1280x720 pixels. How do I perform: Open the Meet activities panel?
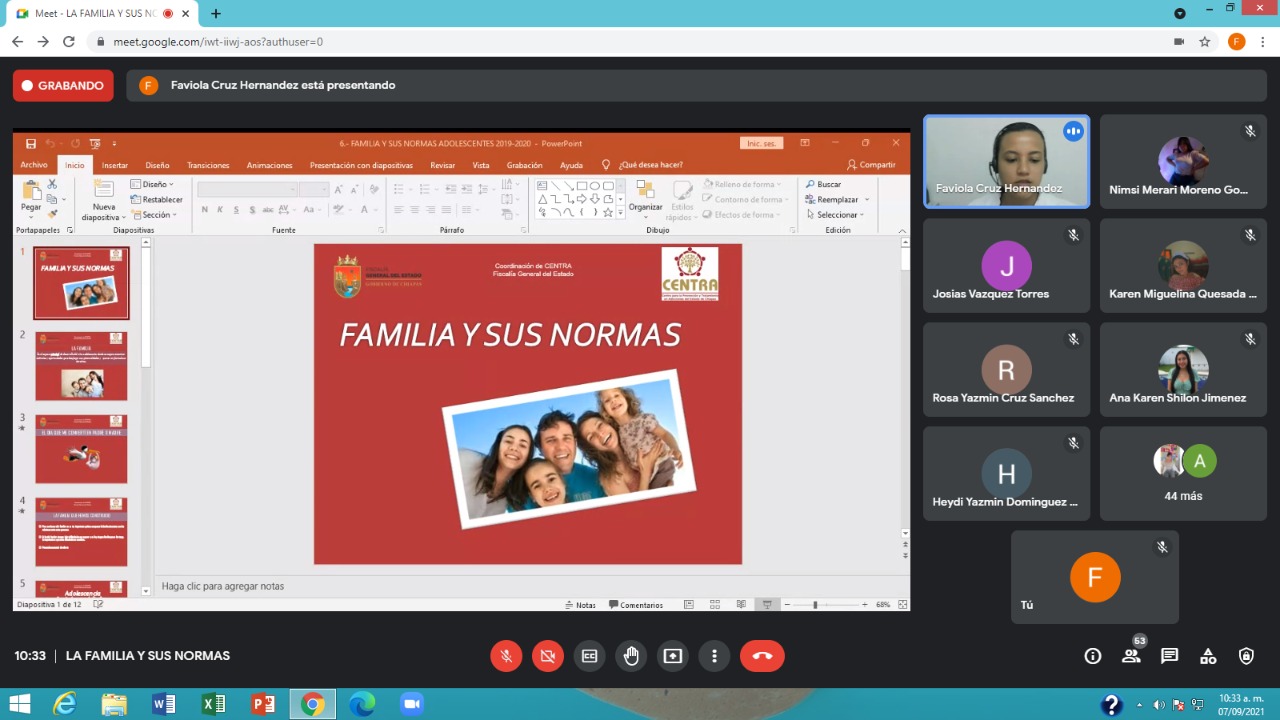click(x=1208, y=656)
